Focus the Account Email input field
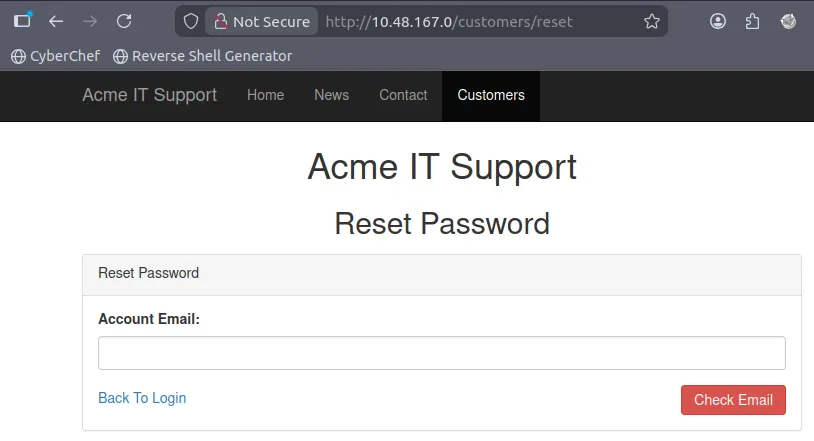This screenshot has width=814, height=441. pos(441,353)
